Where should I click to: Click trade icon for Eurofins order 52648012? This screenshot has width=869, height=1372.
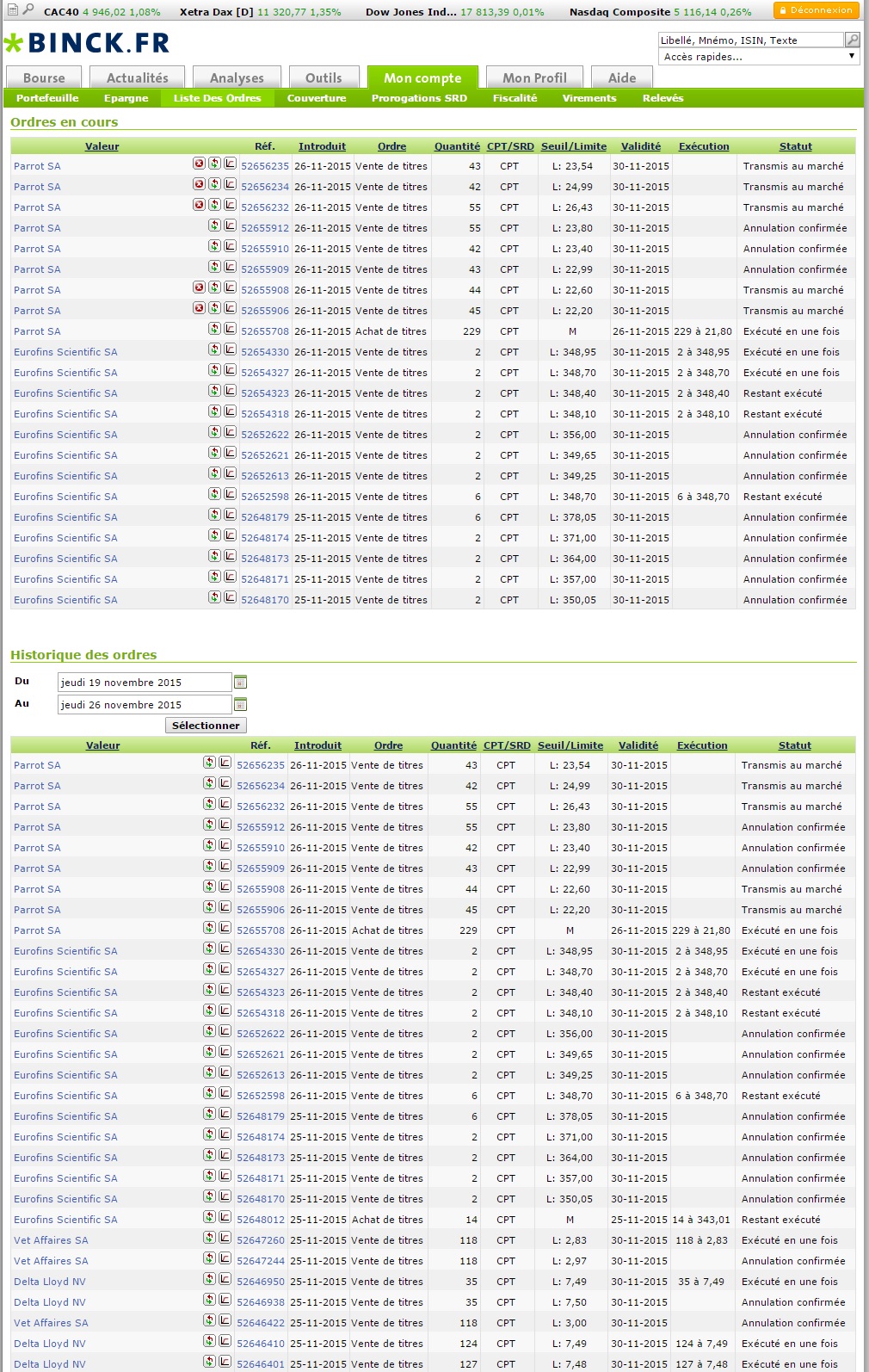[x=209, y=1217]
